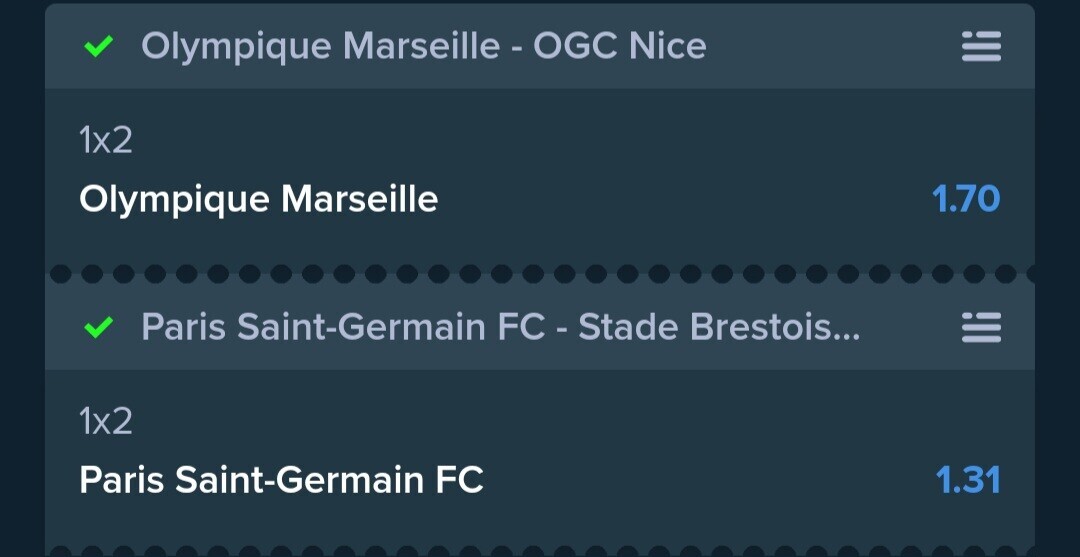1080x557 pixels.
Task: Click the hyphen between Paris Saint-Germain FC and Stade Brestois
Action: [562, 329]
